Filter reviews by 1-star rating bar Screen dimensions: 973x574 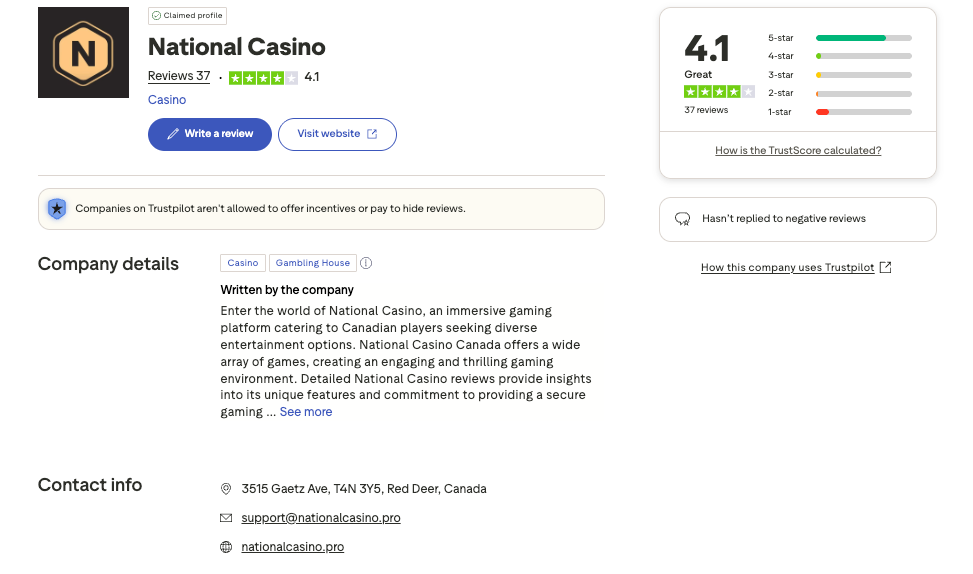point(863,112)
